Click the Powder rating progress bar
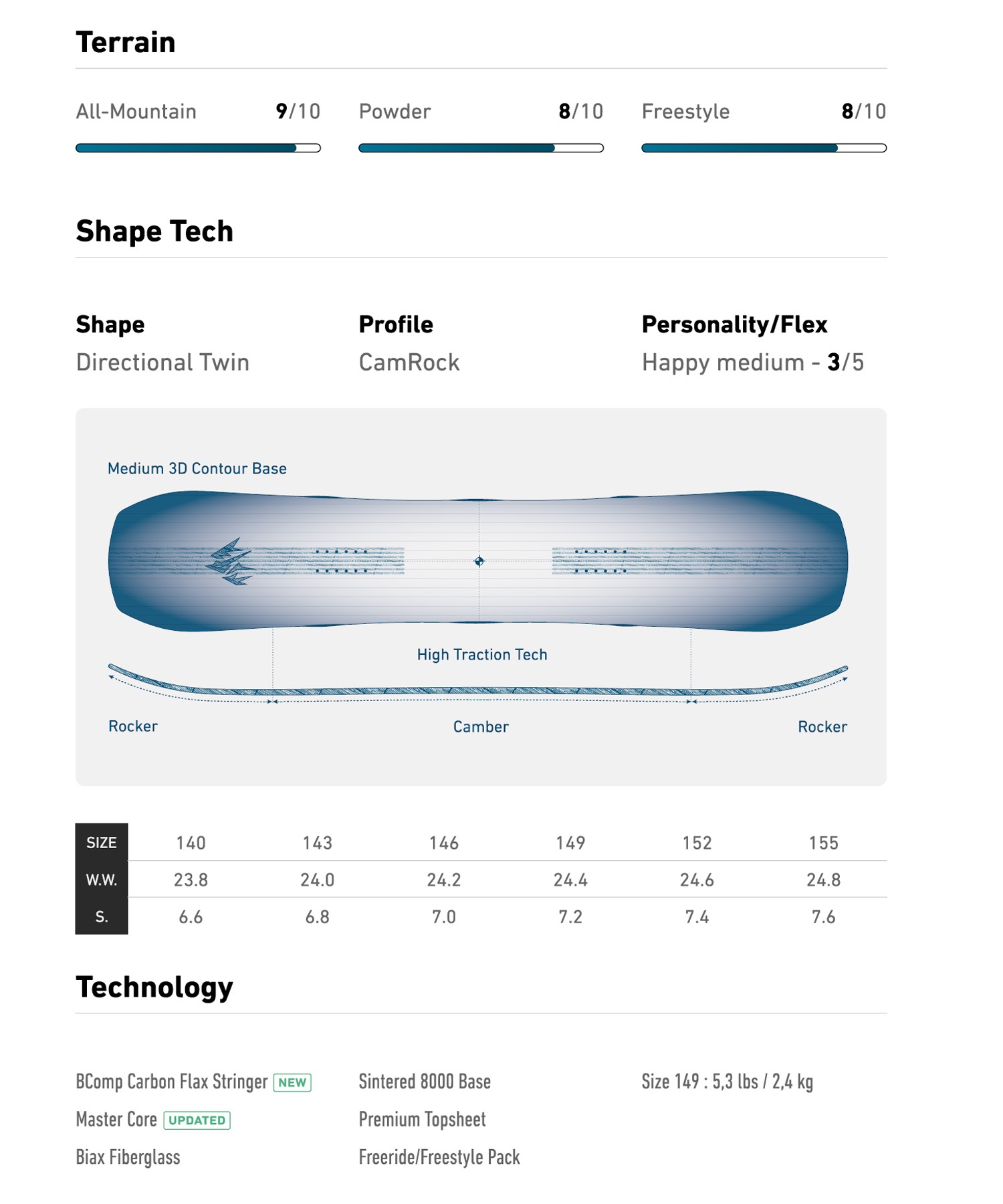This screenshot has width=1003, height=1204. (481, 148)
